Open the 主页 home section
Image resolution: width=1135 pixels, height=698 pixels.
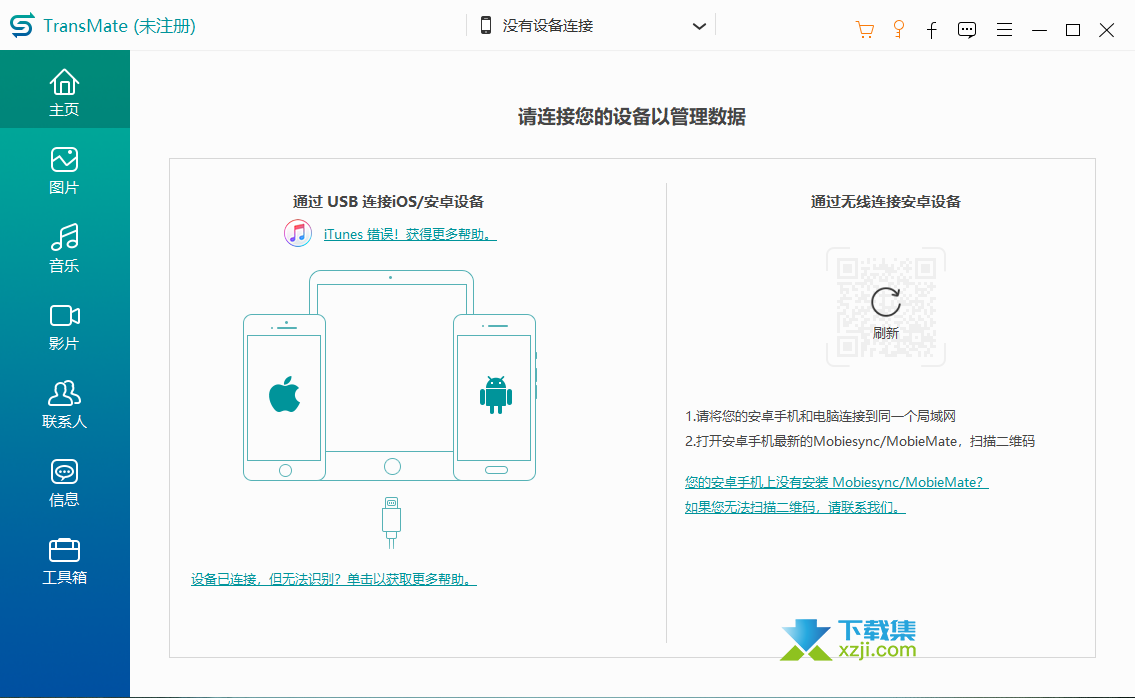click(64, 92)
